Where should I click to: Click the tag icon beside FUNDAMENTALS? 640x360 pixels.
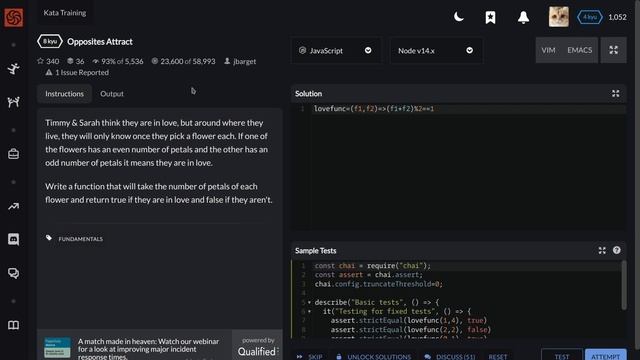(49, 238)
